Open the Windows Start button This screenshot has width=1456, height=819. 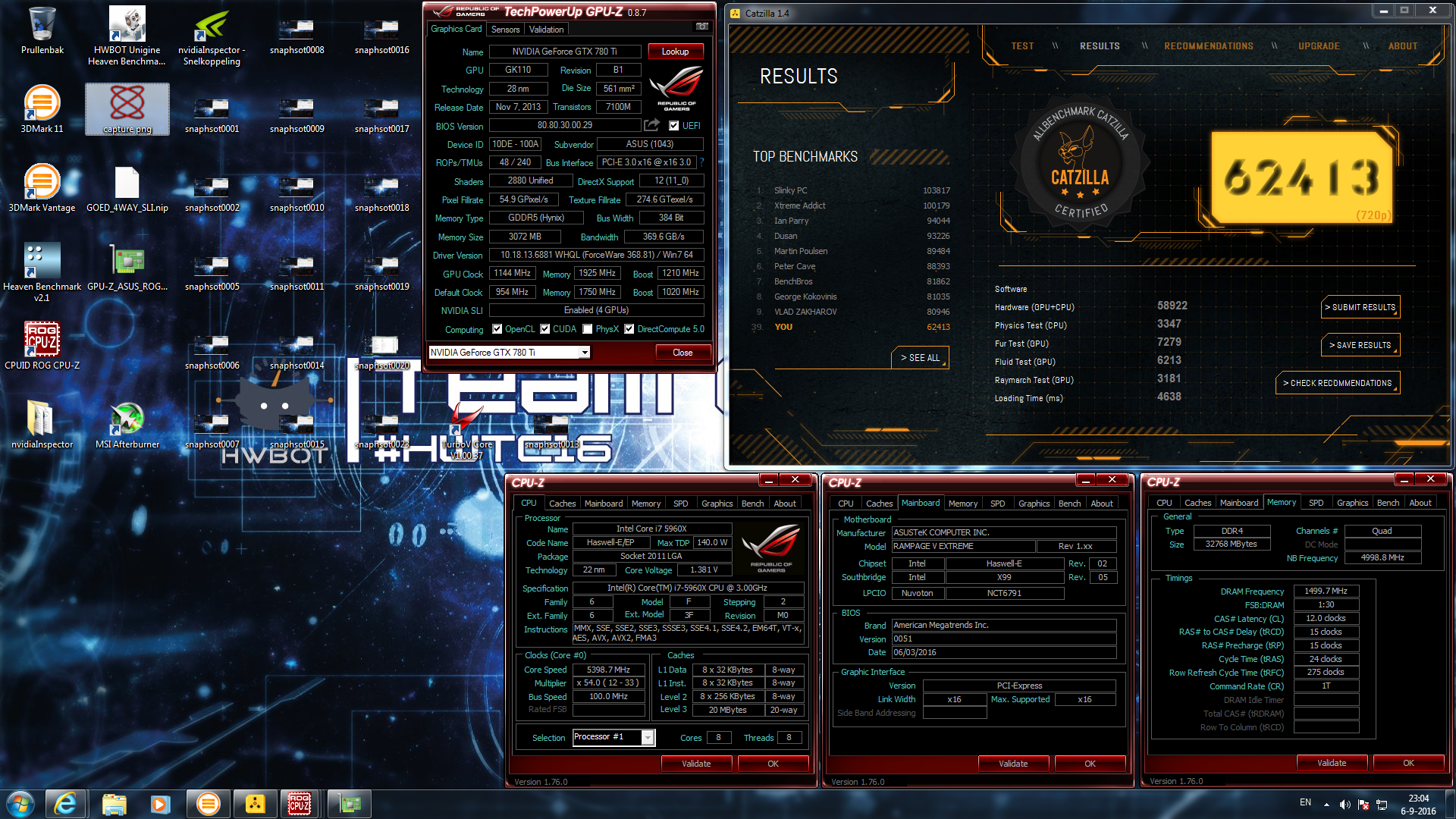(20, 804)
